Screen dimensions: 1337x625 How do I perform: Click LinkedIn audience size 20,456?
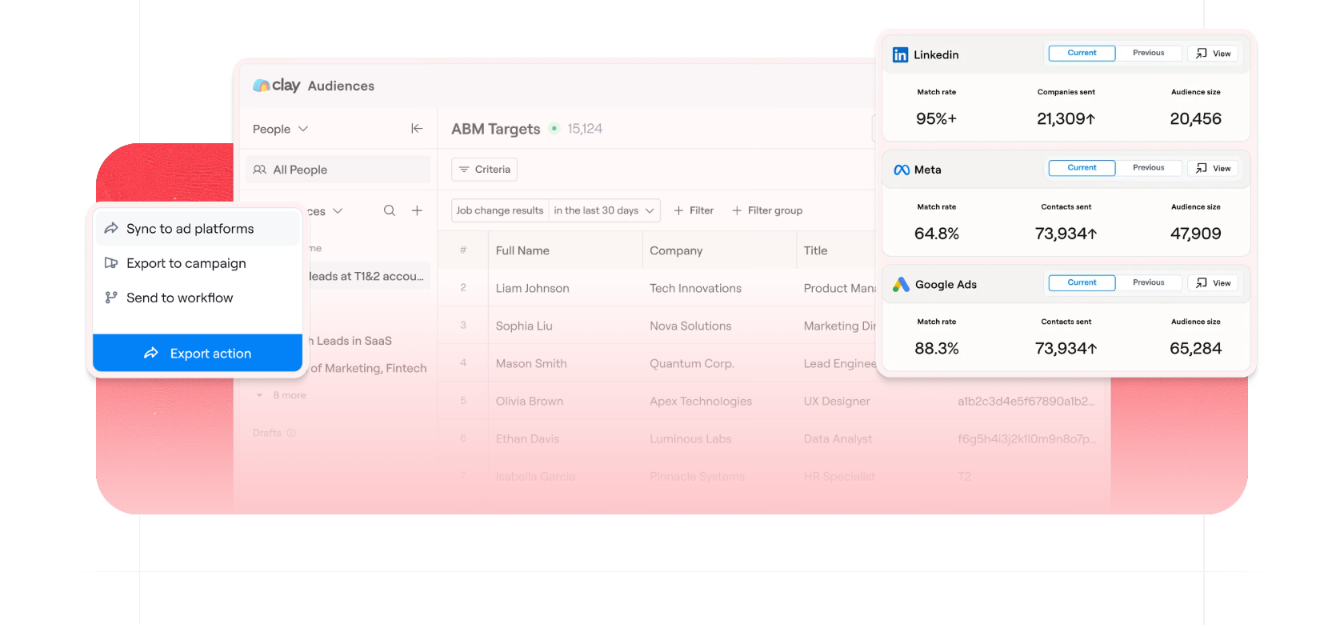1196,118
